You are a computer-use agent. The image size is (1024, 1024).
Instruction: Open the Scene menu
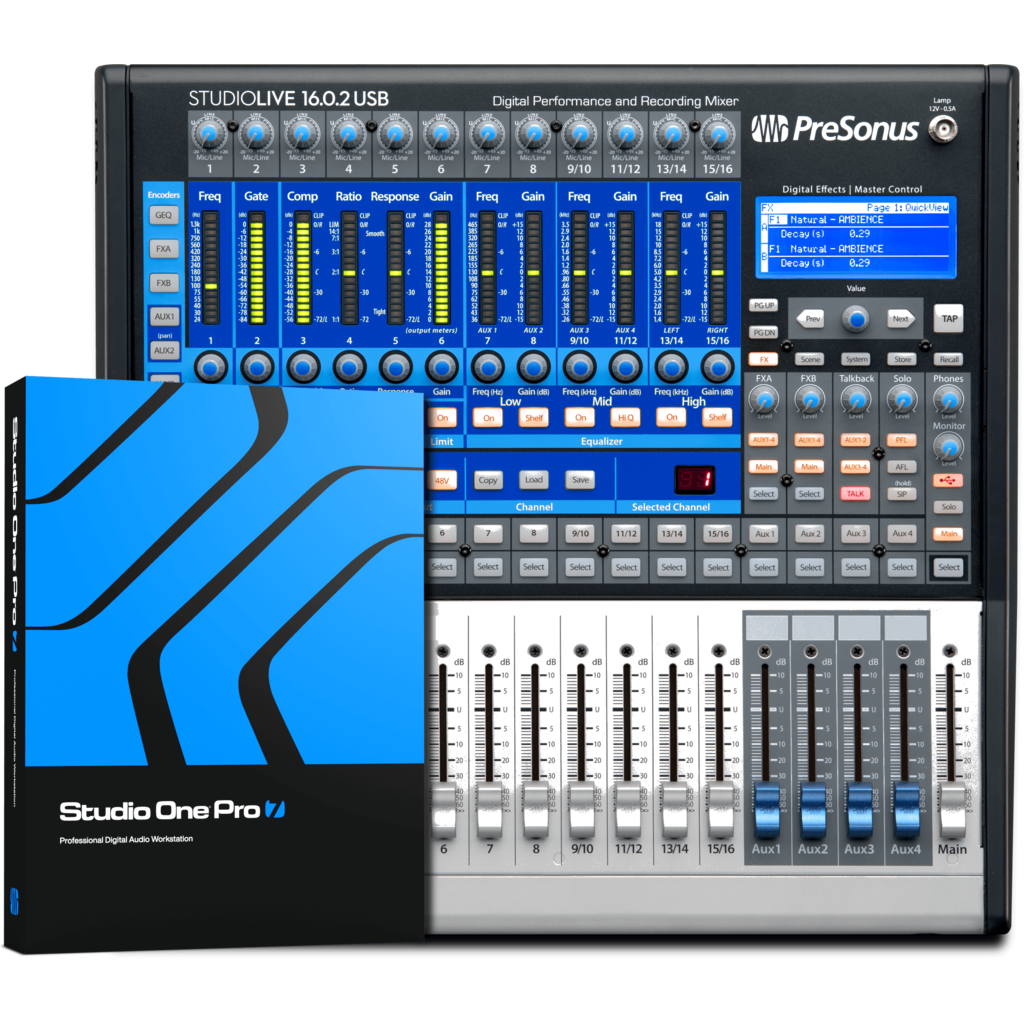click(x=811, y=359)
